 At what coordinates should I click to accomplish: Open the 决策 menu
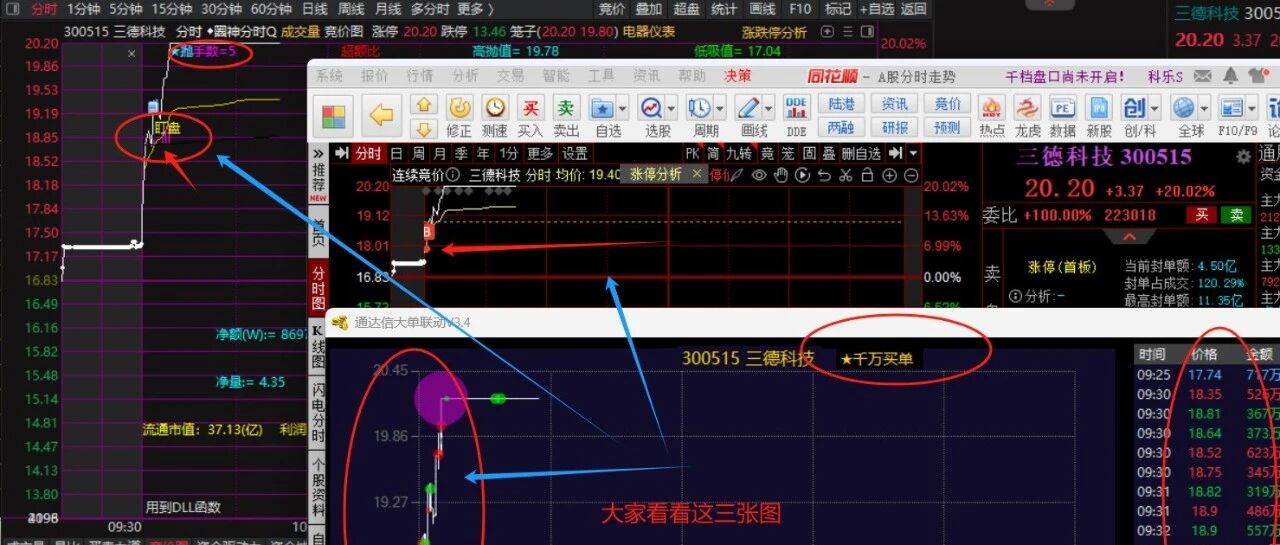tap(738, 75)
